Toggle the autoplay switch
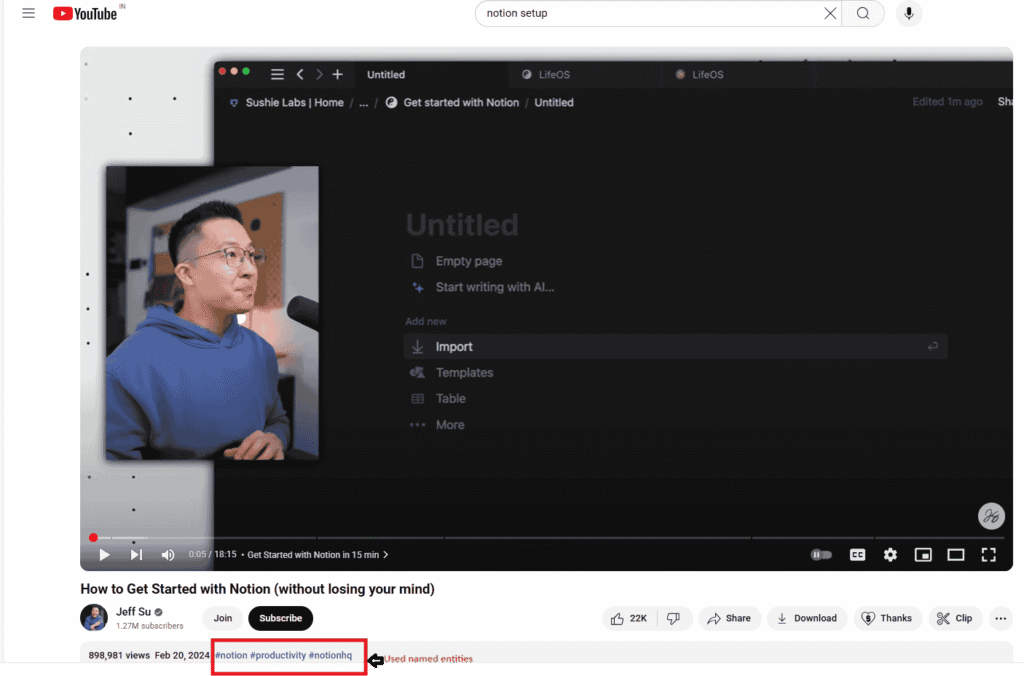 pos(821,555)
